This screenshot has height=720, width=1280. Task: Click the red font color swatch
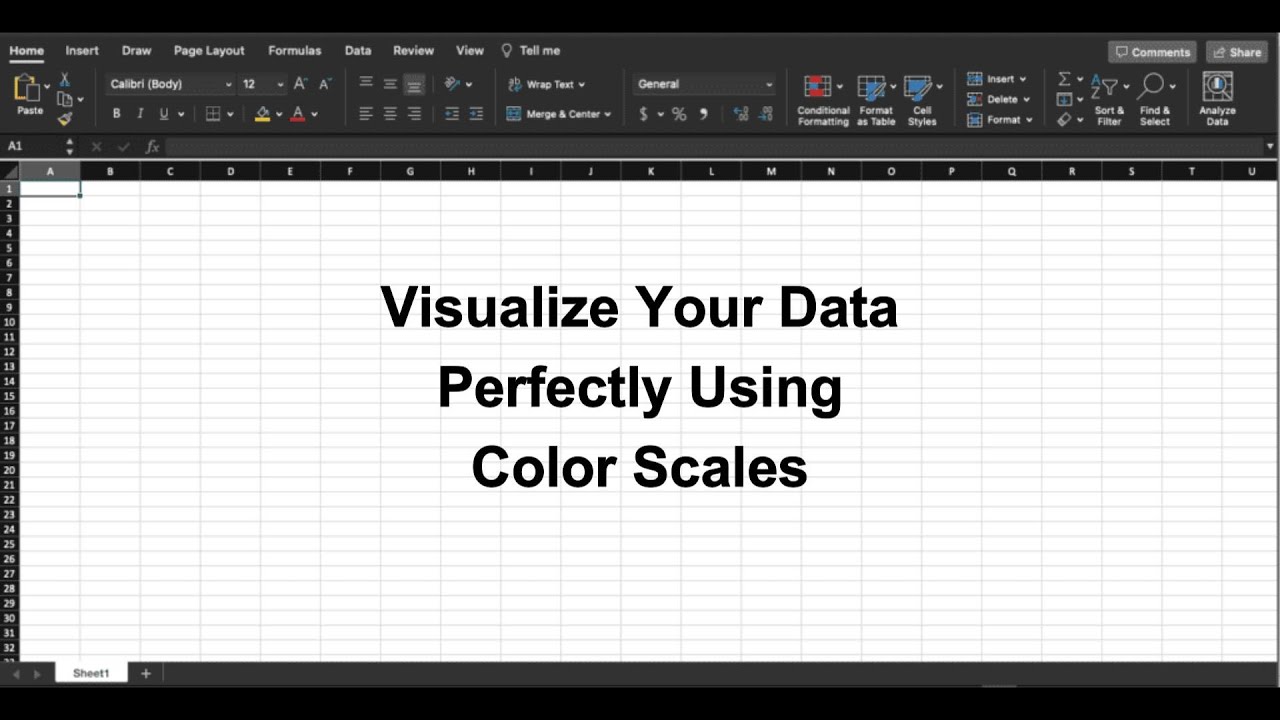[x=297, y=114]
